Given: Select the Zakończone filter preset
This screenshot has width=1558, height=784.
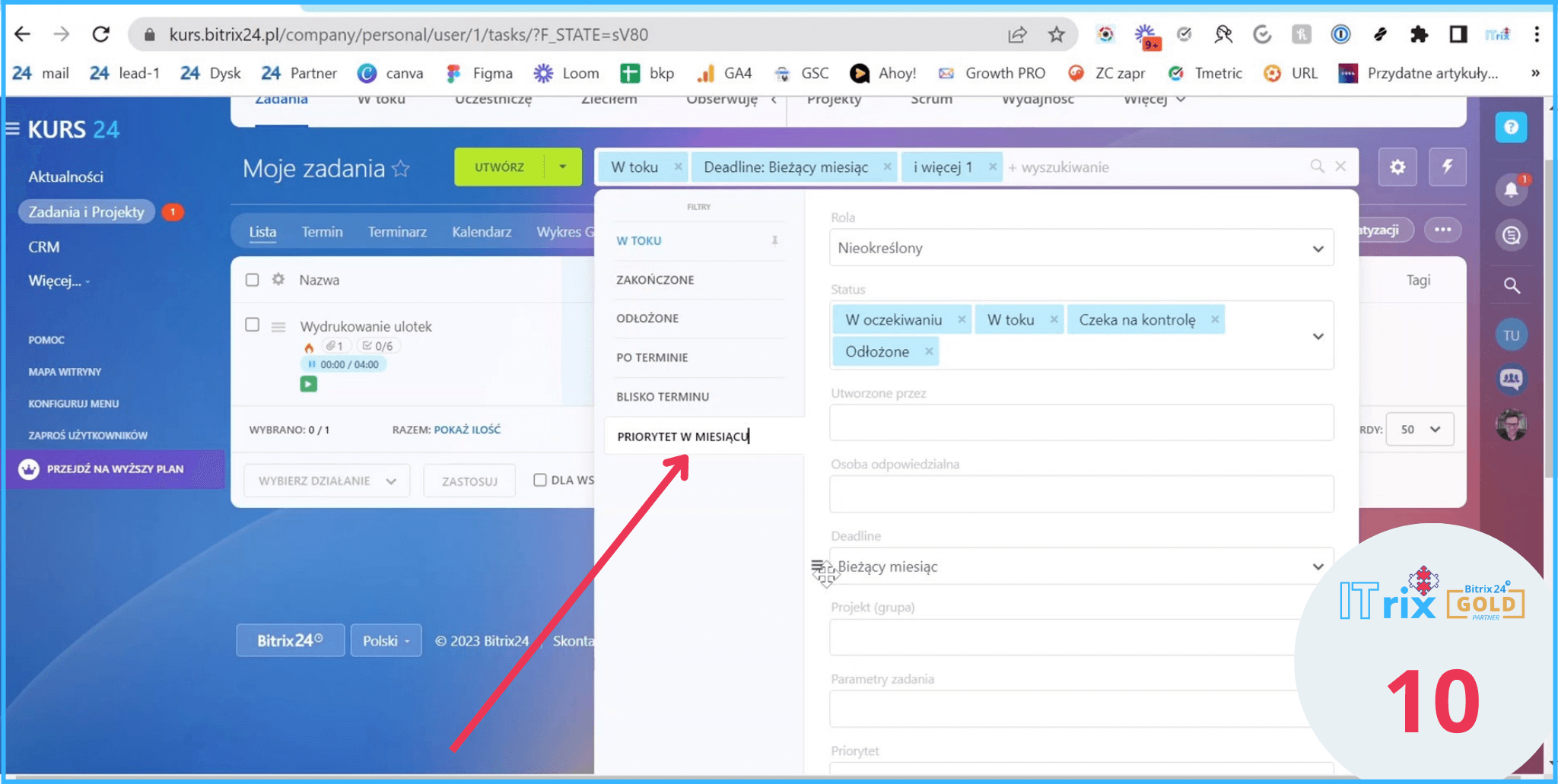Looking at the screenshot, I should point(655,280).
